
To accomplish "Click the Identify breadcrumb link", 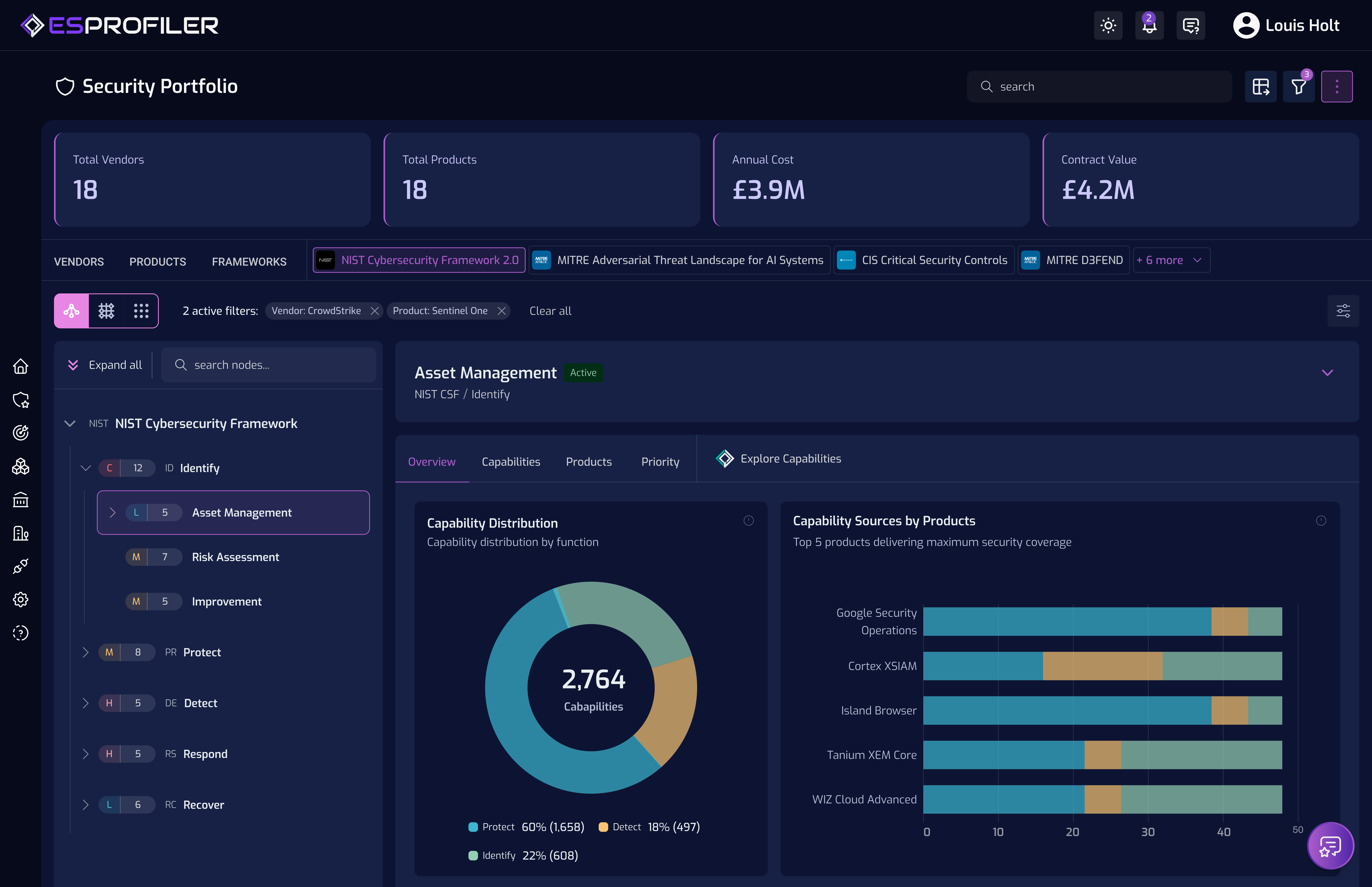I will [490, 394].
